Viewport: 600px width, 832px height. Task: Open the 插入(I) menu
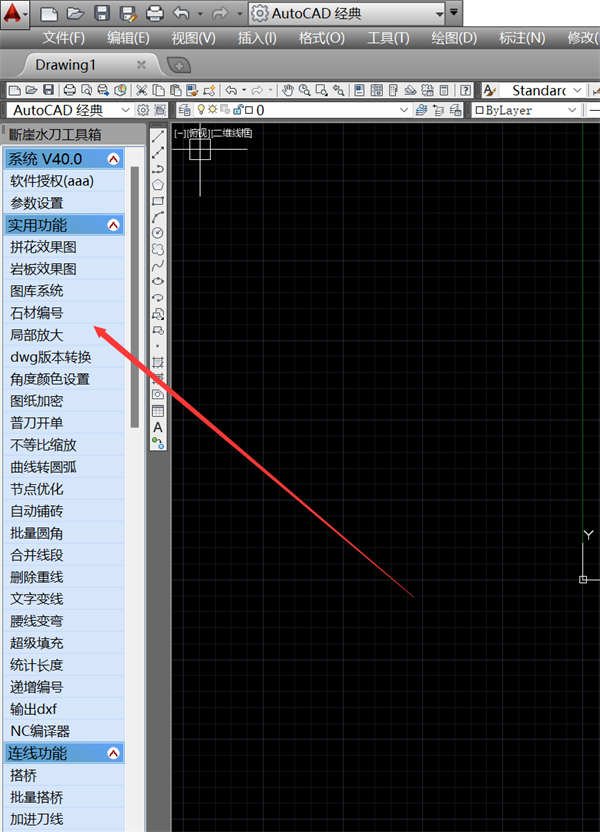[x=257, y=38]
